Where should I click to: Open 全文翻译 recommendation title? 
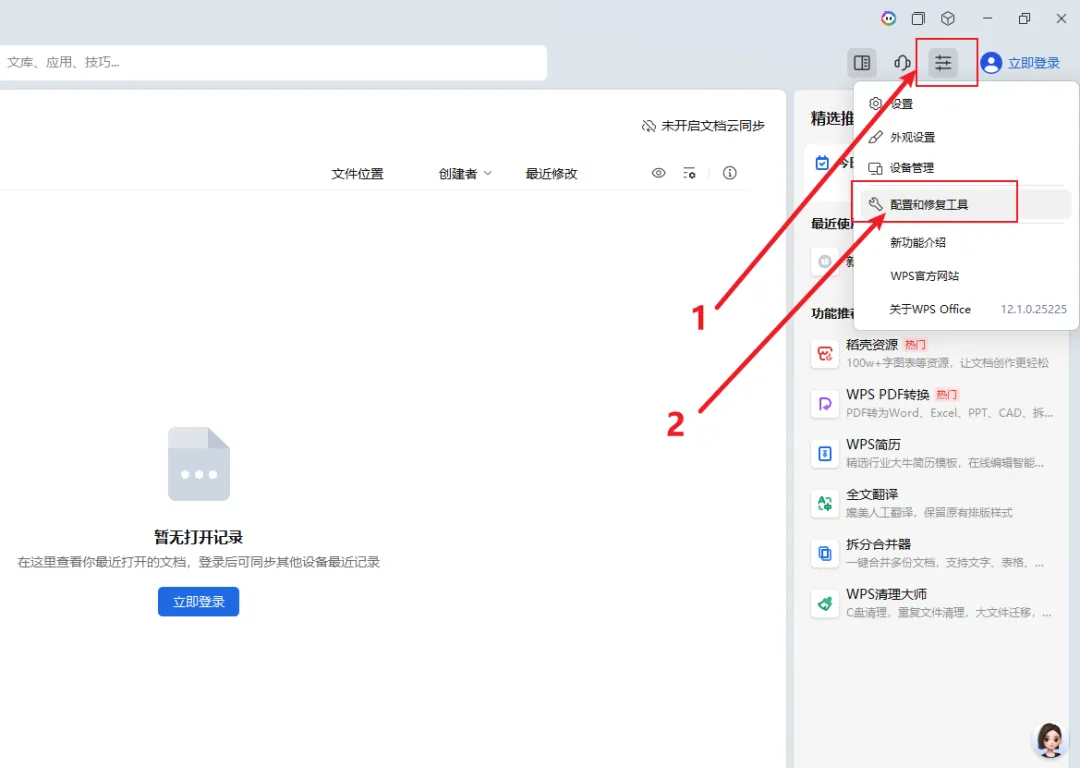(x=871, y=494)
